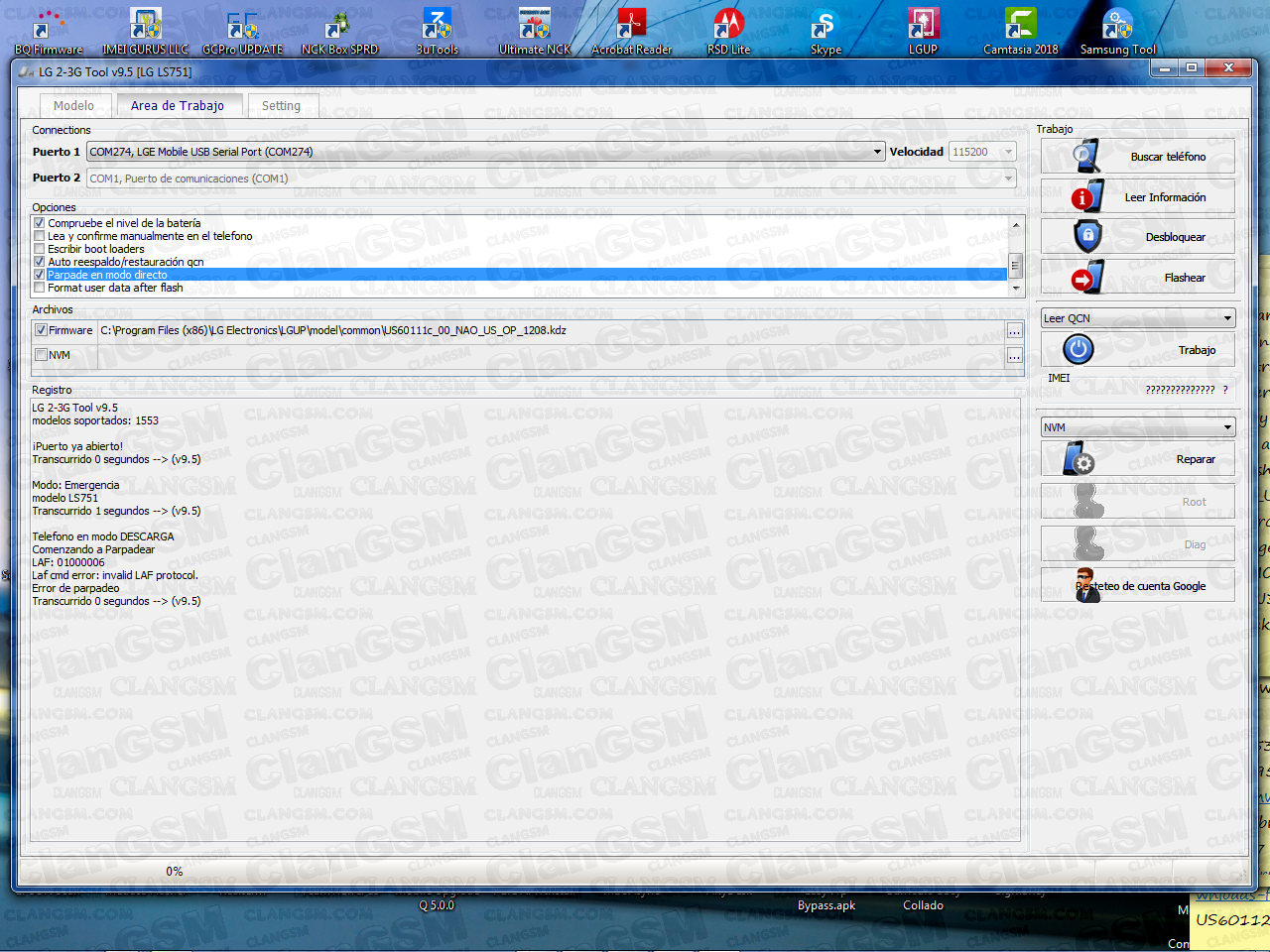The image size is (1270, 952).
Task: Click Reseteo de cuenta Google button
Action: [x=1138, y=585]
